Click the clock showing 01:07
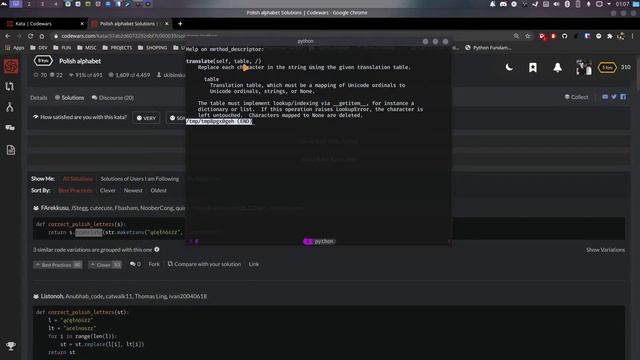This screenshot has width=640, height=360. click(x=622, y=4)
